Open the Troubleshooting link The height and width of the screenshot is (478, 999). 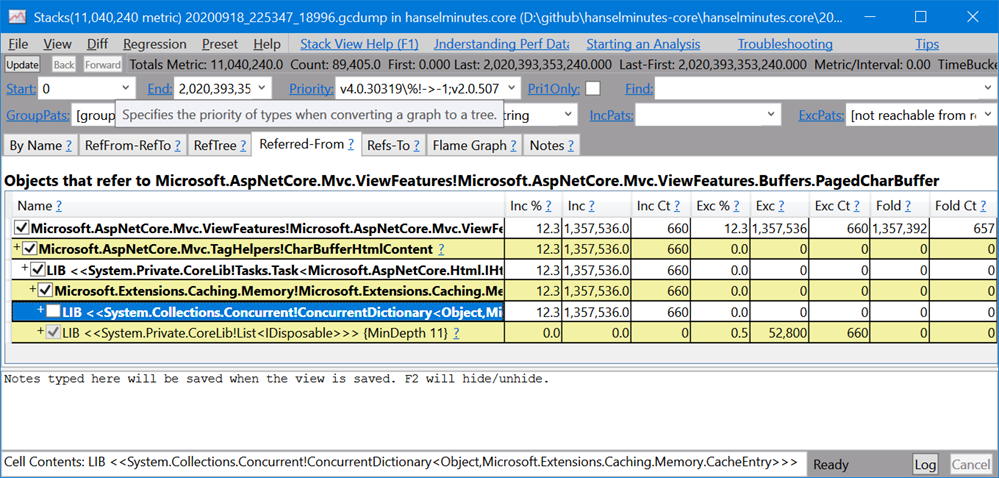(x=785, y=44)
